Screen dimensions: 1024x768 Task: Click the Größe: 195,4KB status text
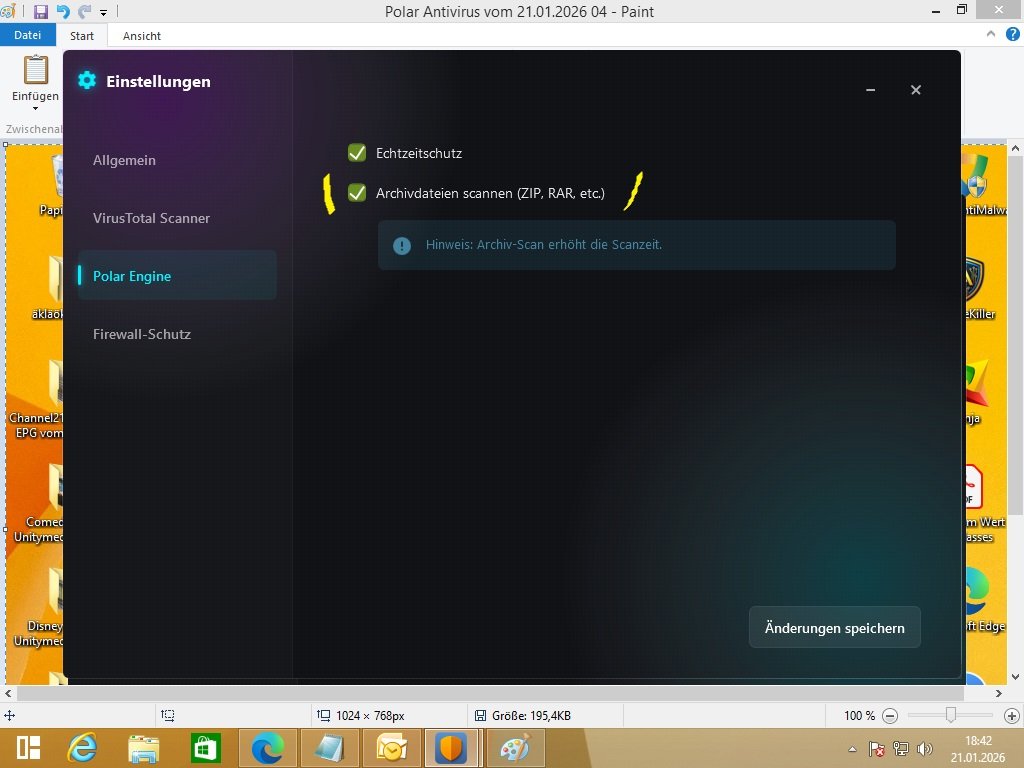tap(531, 716)
